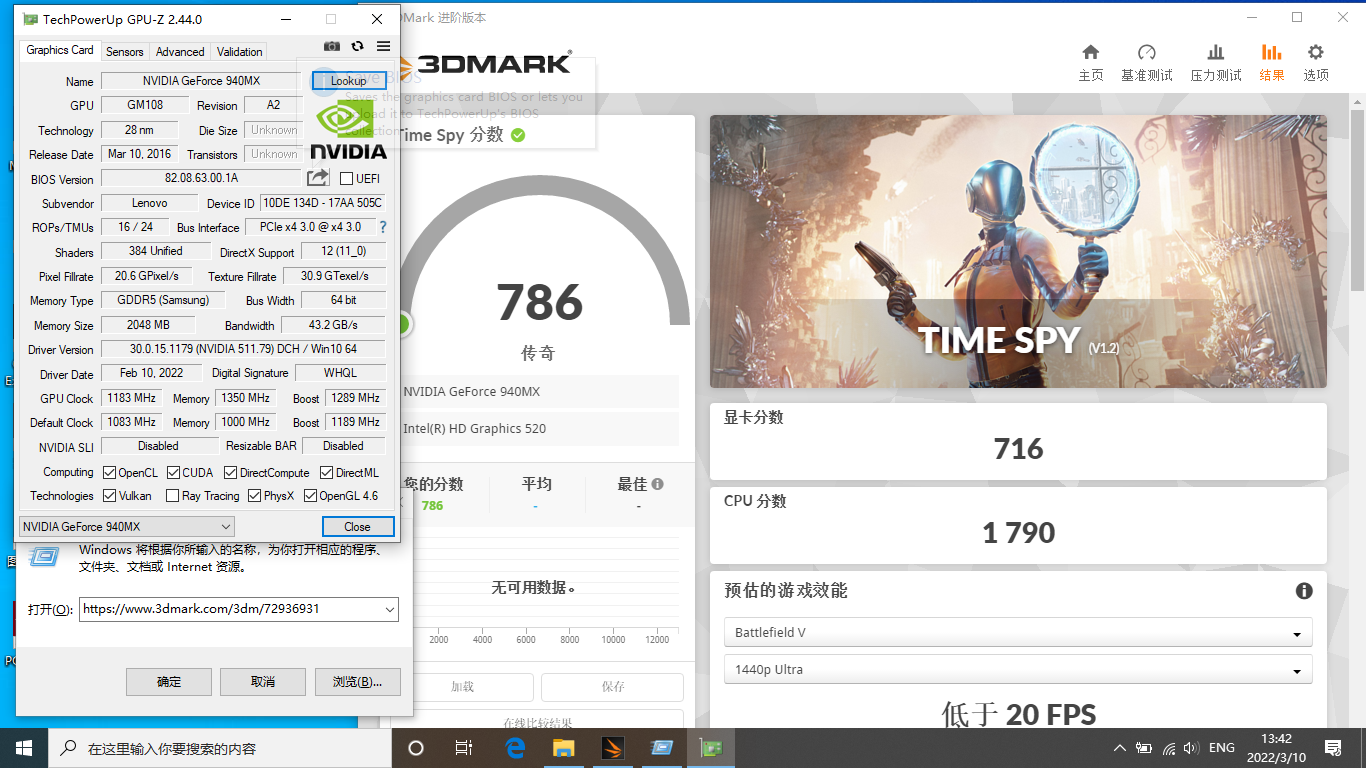Screen dimensions: 1366x768
Task: Click info icon next to 最佳
Action: pos(657,484)
